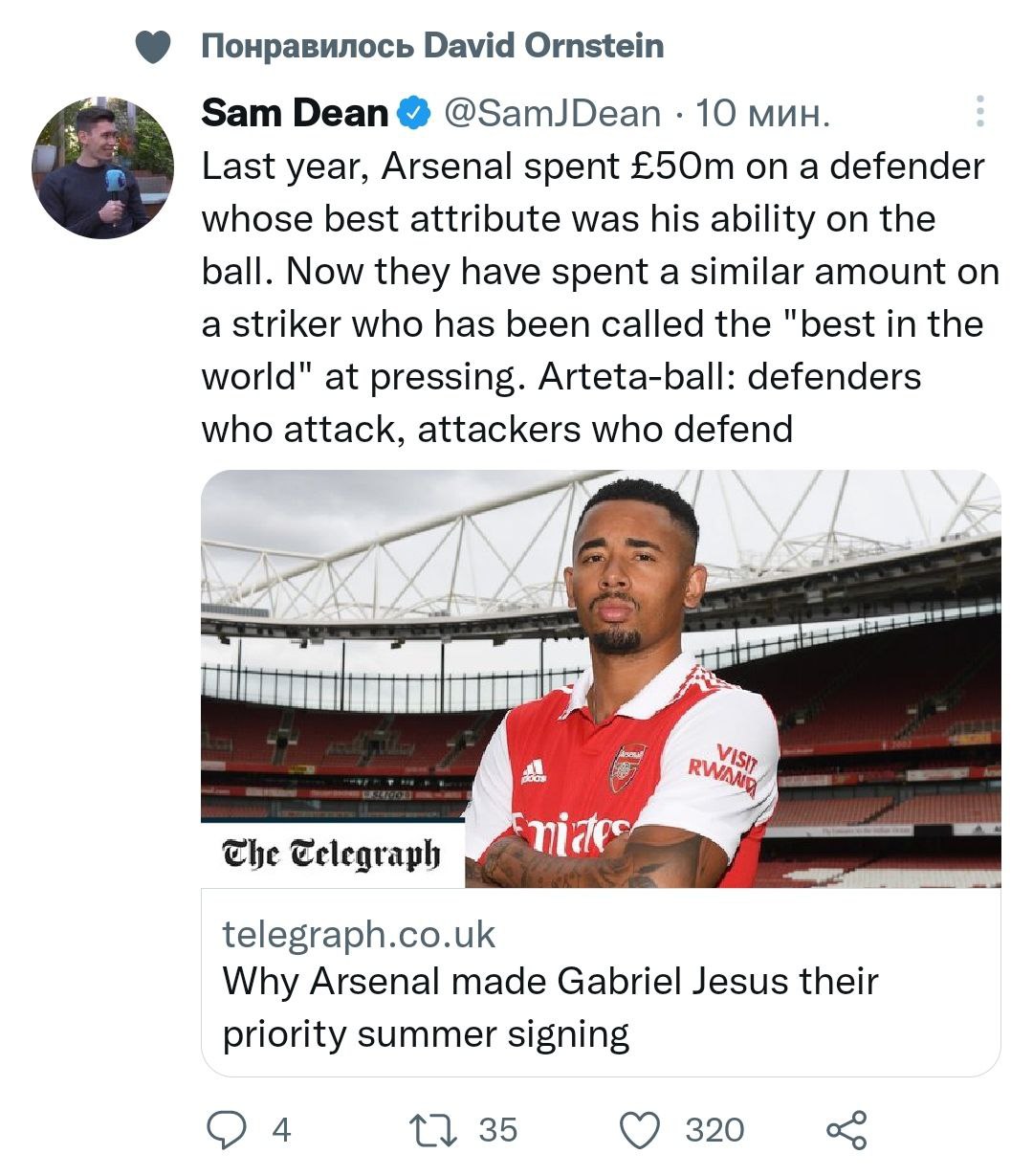Like the tweet with the heart outline icon
Image resolution: width=1033 pixels, height=1176 pixels.
[x=640, y=1130]
